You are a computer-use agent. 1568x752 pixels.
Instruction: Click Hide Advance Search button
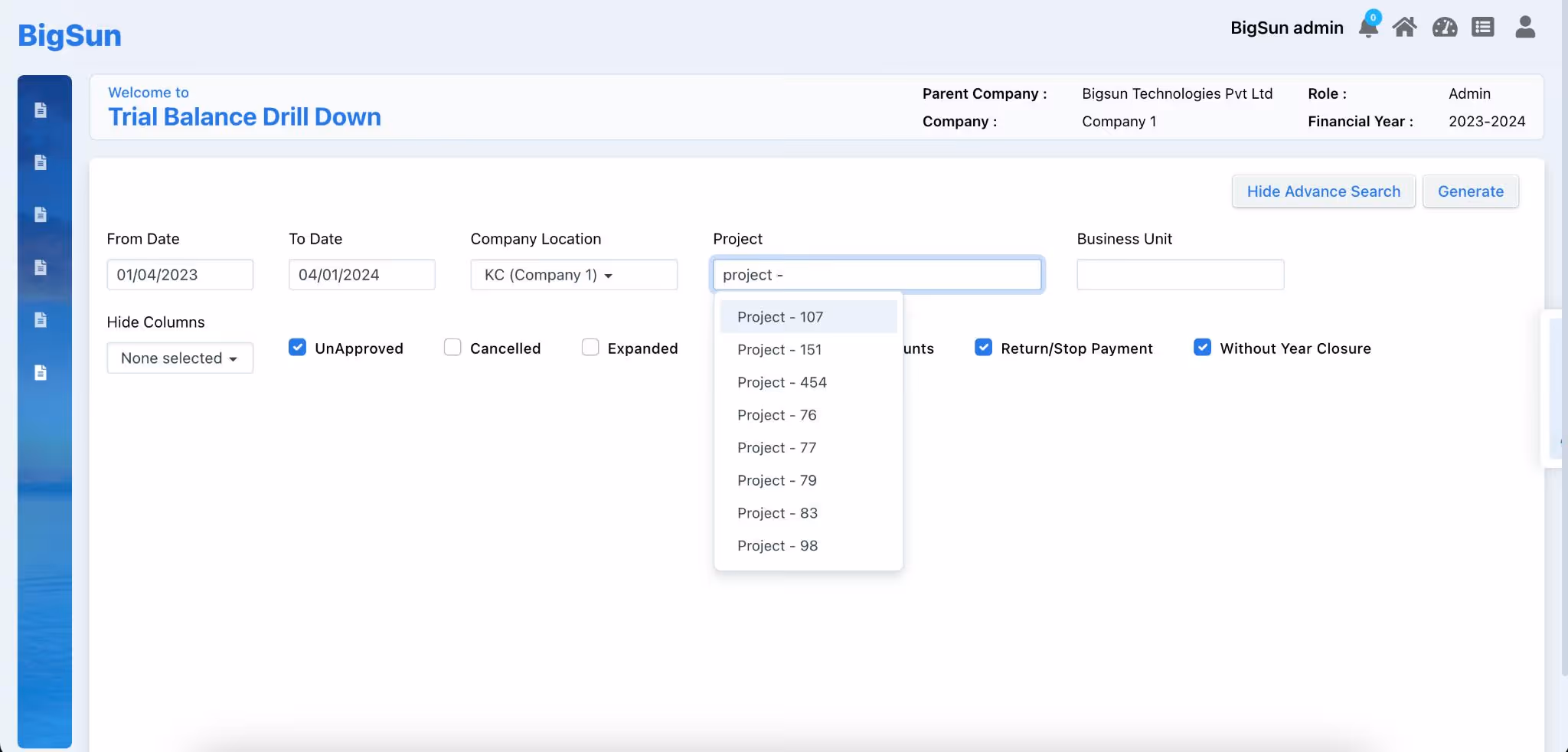click(x=1324, y=191)
